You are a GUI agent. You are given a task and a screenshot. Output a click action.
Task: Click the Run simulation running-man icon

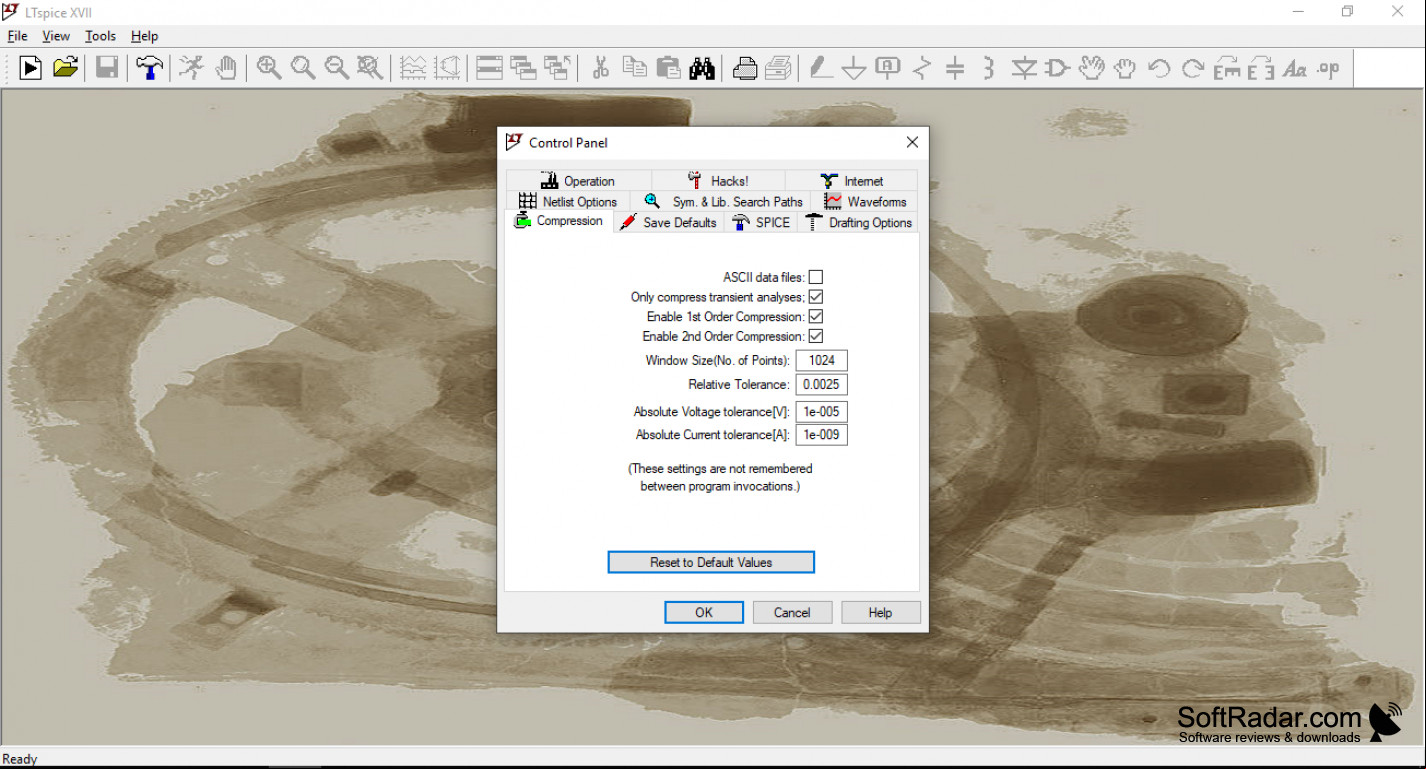tap(191, 68)
